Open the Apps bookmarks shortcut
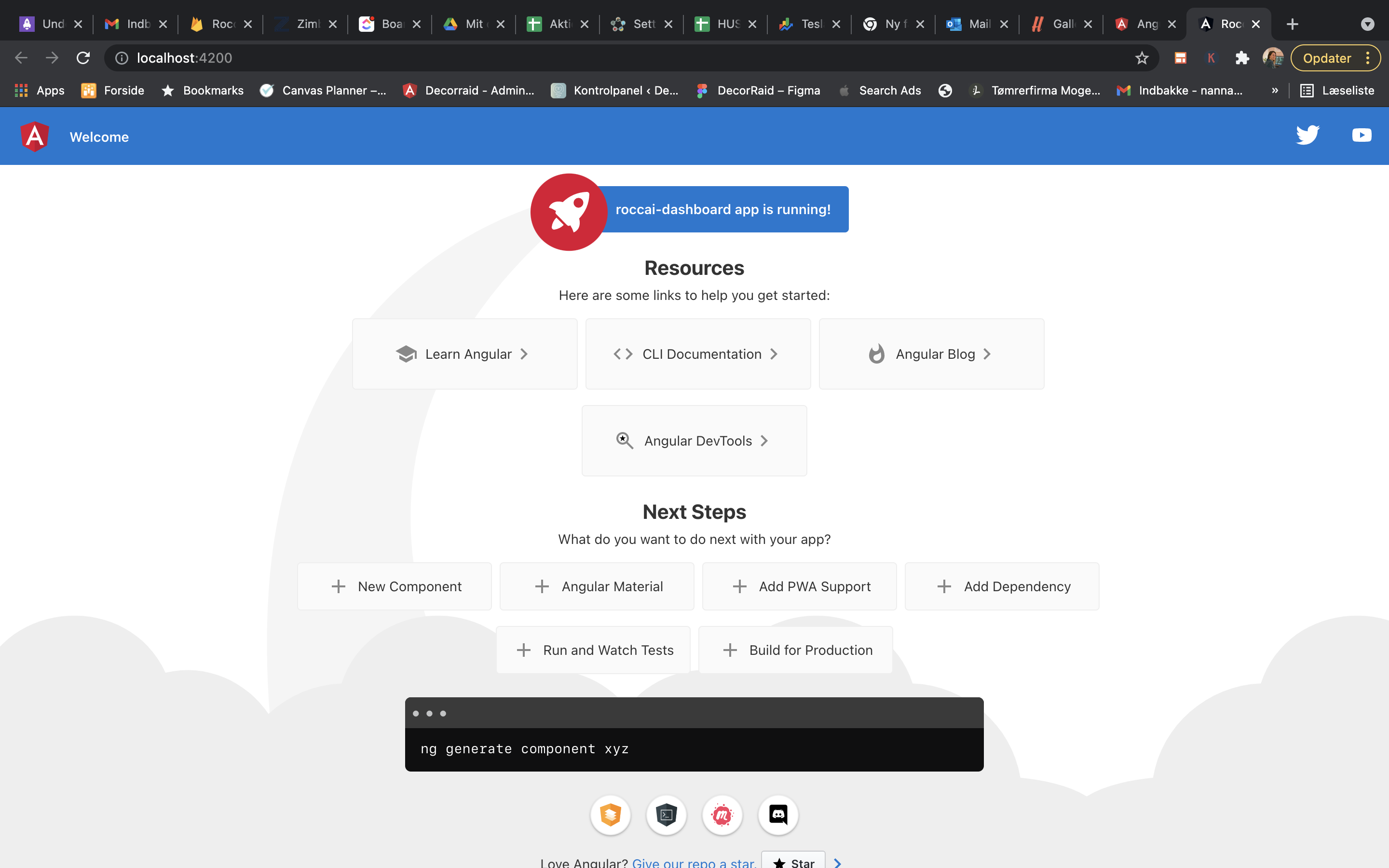 pyautogui.click(x=39, y=90)
